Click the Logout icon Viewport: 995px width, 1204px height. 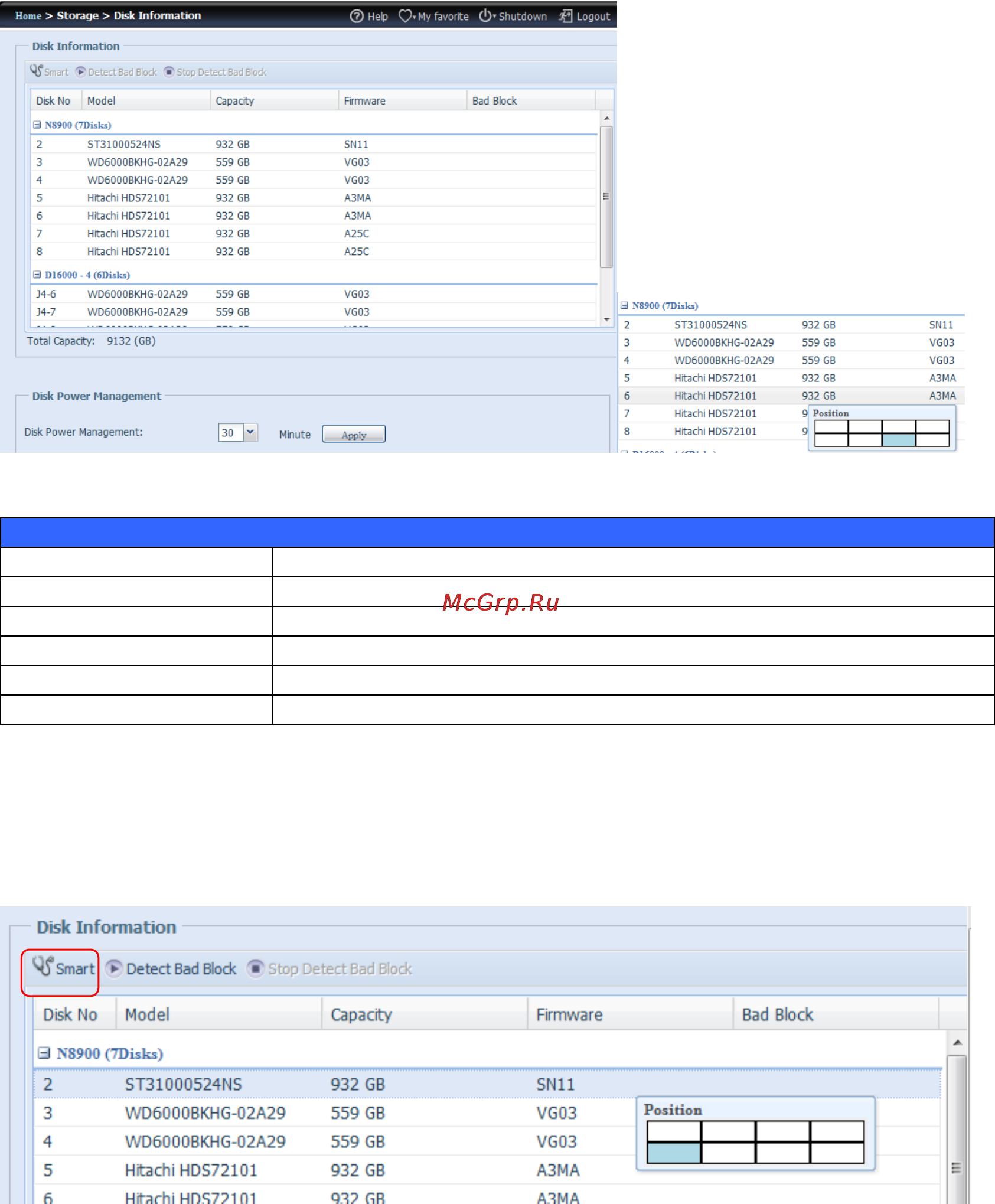click(x=566, y=17)
